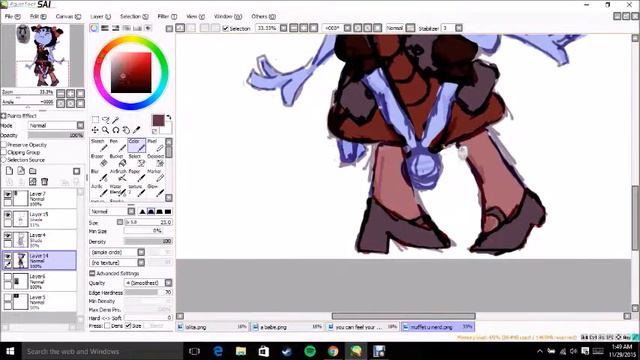Adjust the Edge Hardness slider
Image resolution: width=640 pixels, height=360 pixels.
click(x=149, y=292)
